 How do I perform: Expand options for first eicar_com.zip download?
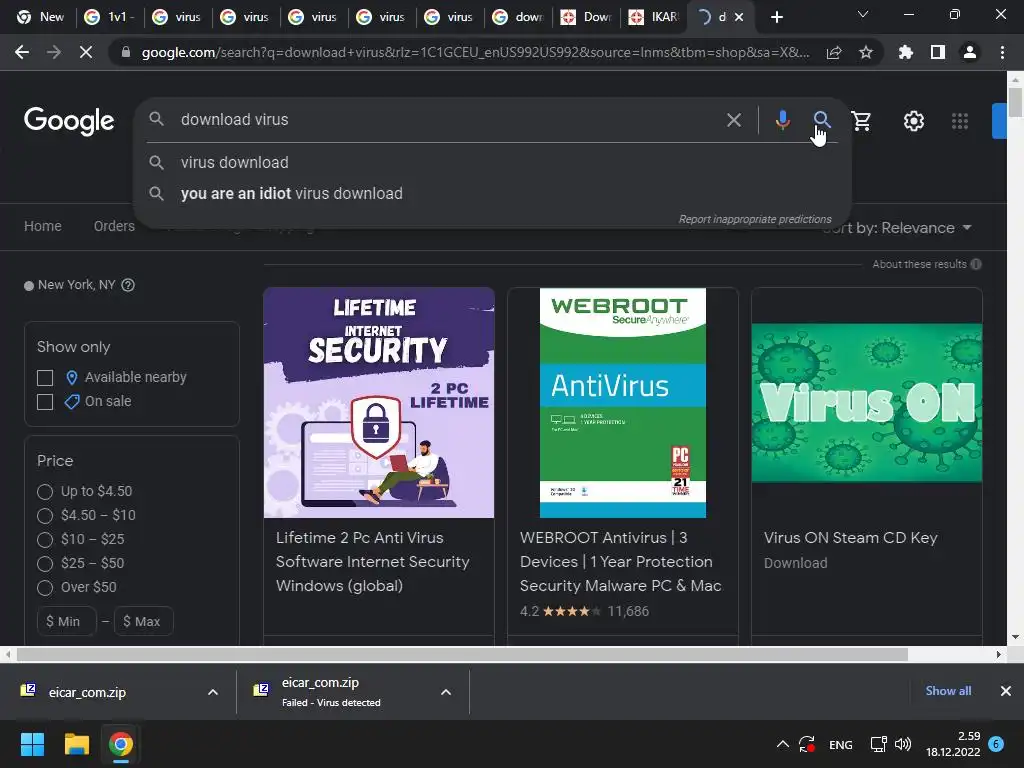pyautogui.click(x=213, y=692)
